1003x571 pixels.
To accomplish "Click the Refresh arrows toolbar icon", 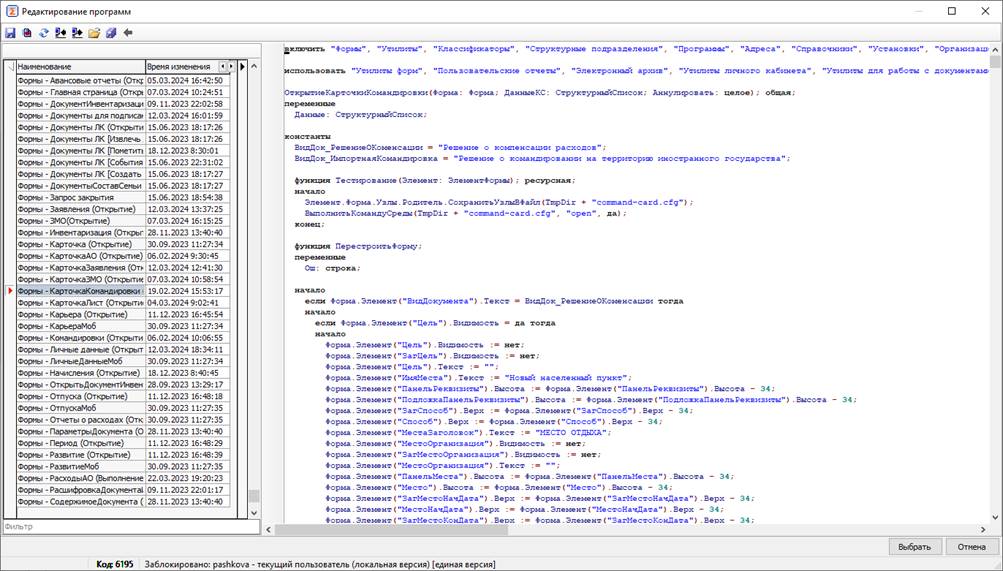I will tap(44, 33).
